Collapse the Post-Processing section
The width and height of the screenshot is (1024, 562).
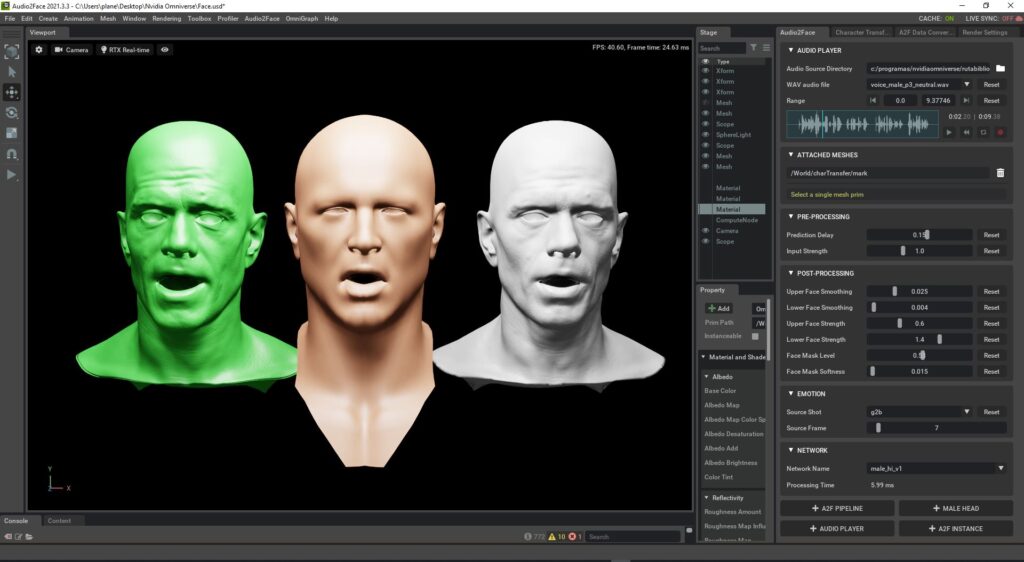pyautogui.click(x=791, y=273)
